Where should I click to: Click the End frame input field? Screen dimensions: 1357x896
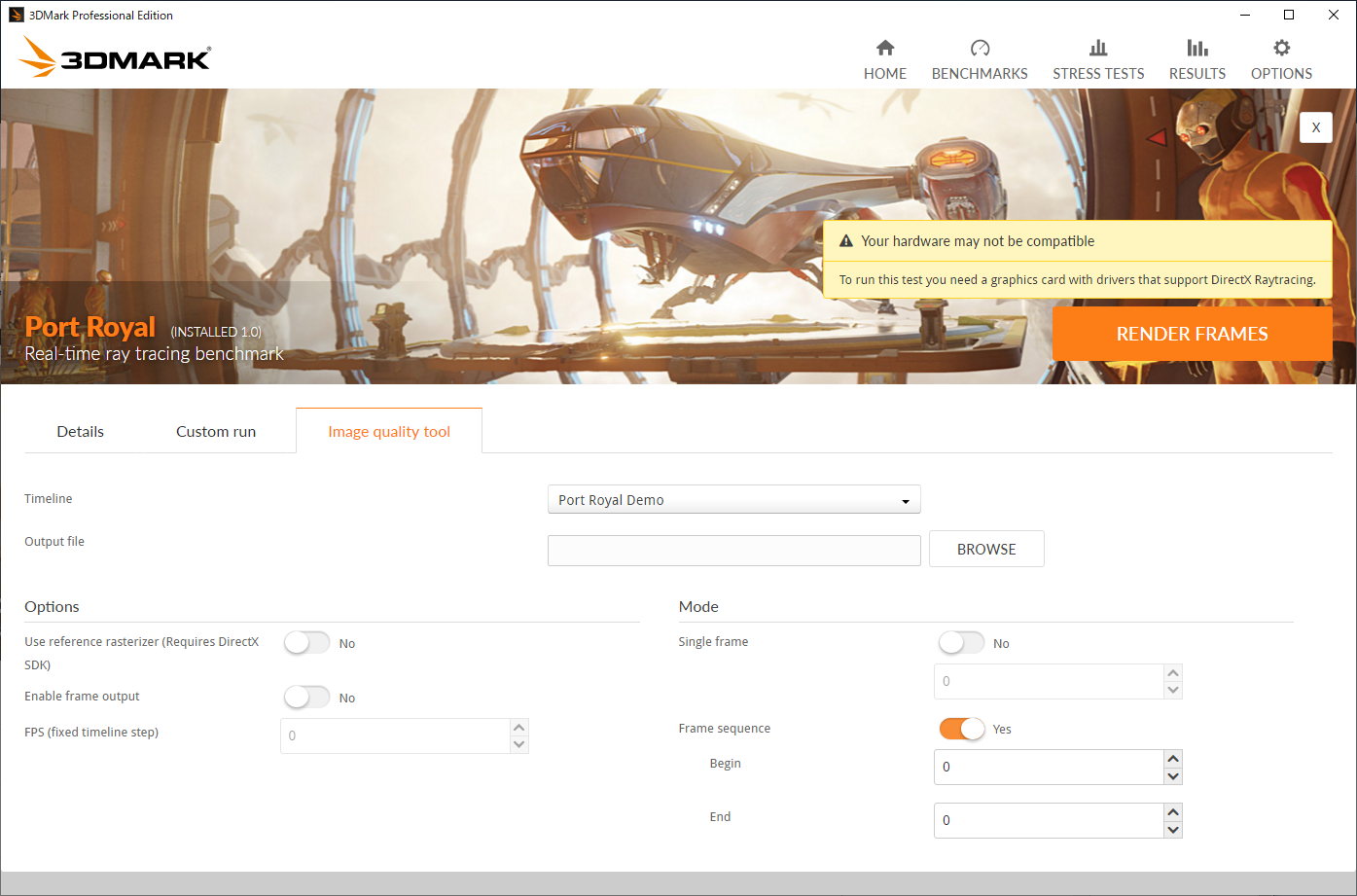1049,820
